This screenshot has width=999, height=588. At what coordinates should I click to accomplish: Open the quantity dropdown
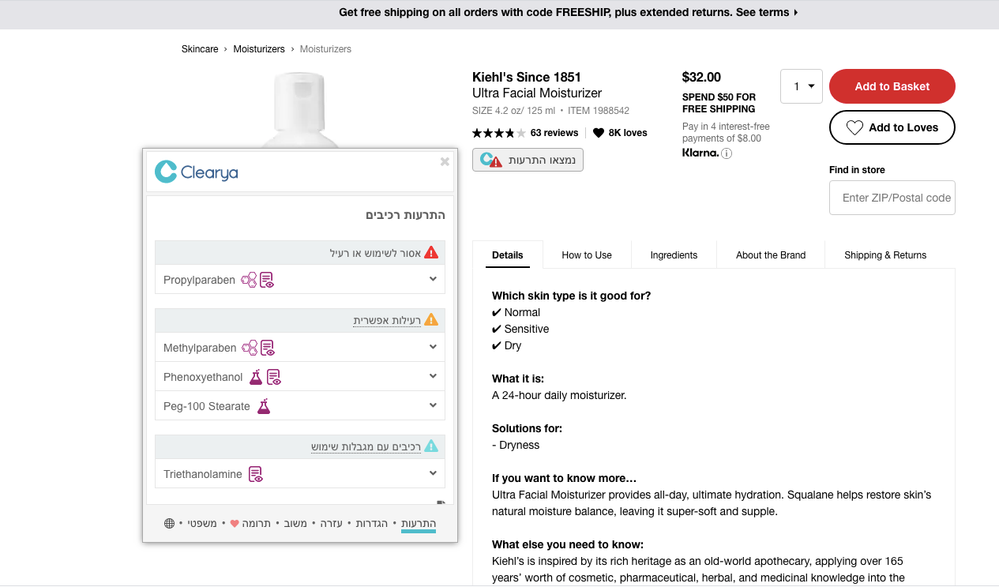pos(801,87)
